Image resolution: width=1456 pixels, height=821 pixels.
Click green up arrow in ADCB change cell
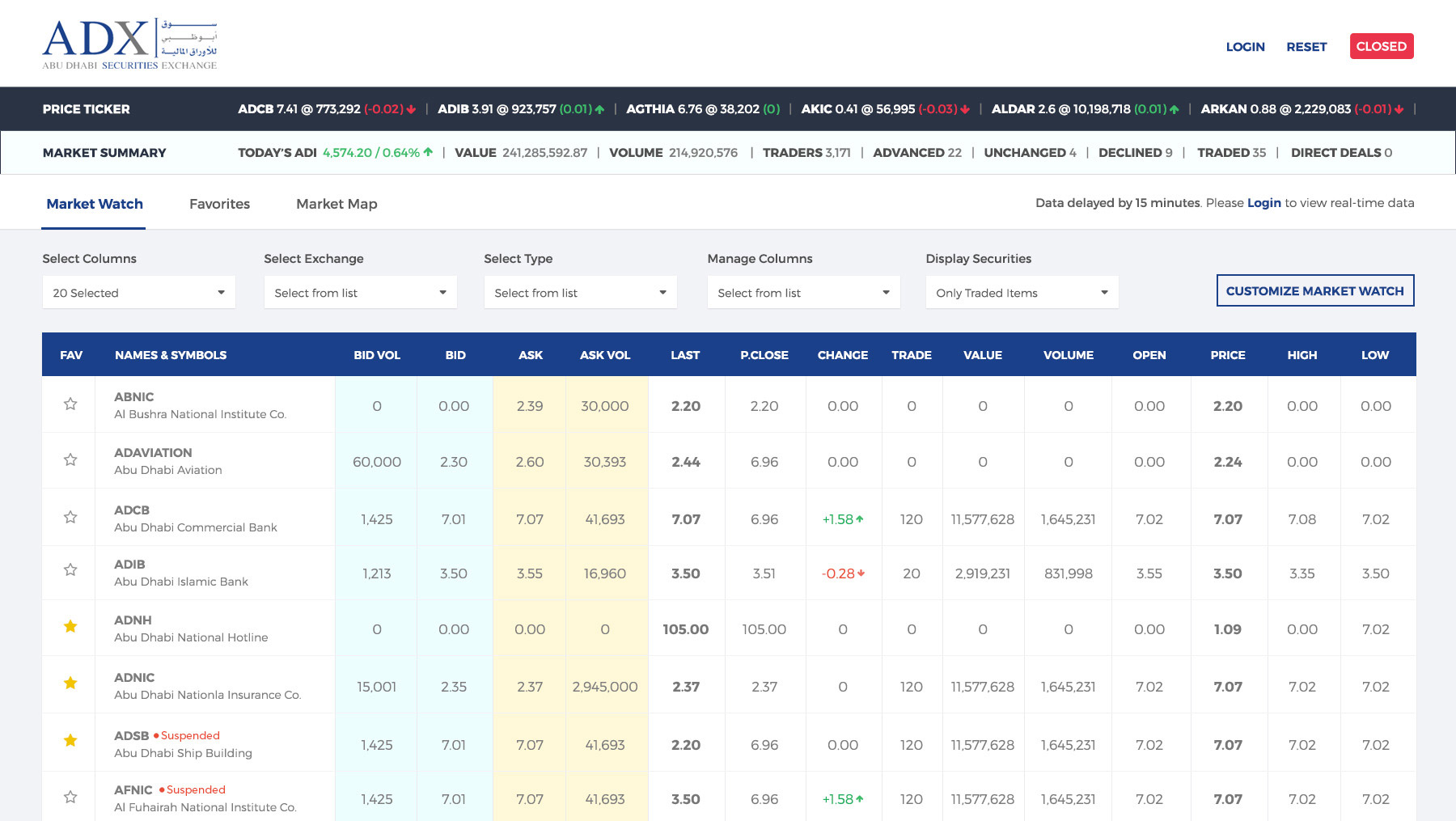click(860, 519)
